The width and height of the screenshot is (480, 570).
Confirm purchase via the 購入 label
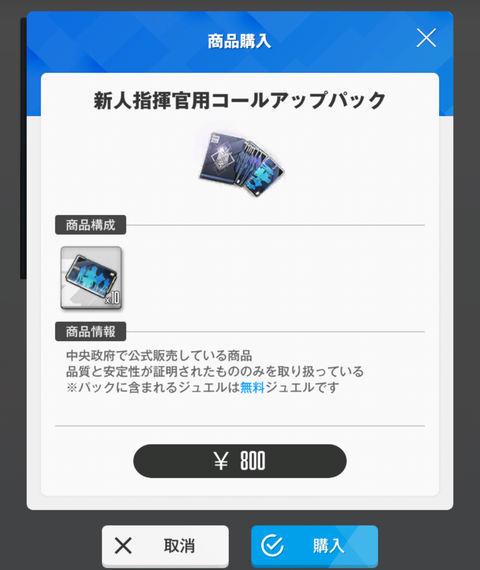coord(329,546)
